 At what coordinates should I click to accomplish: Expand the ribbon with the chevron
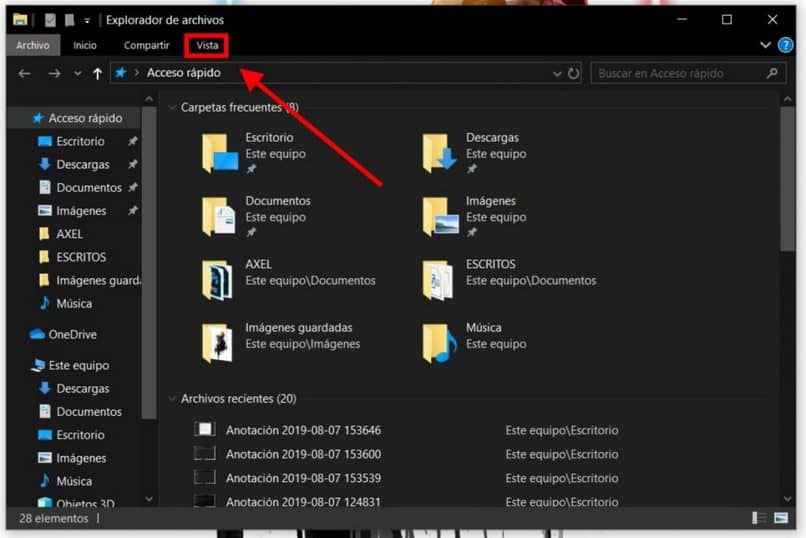pos(765,45)
